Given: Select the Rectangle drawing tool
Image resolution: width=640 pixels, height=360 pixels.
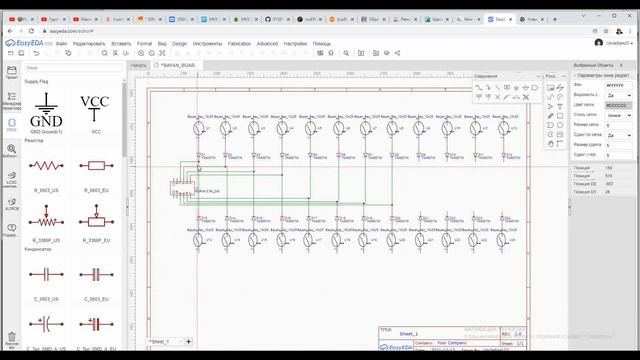Looking at the screenshot, I should click(560, 116).
